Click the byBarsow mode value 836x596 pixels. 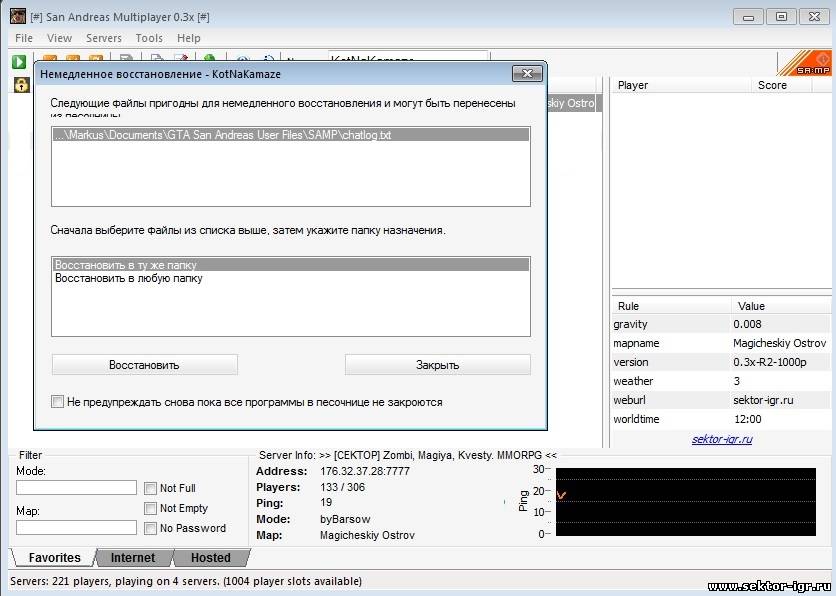(345, 519)
